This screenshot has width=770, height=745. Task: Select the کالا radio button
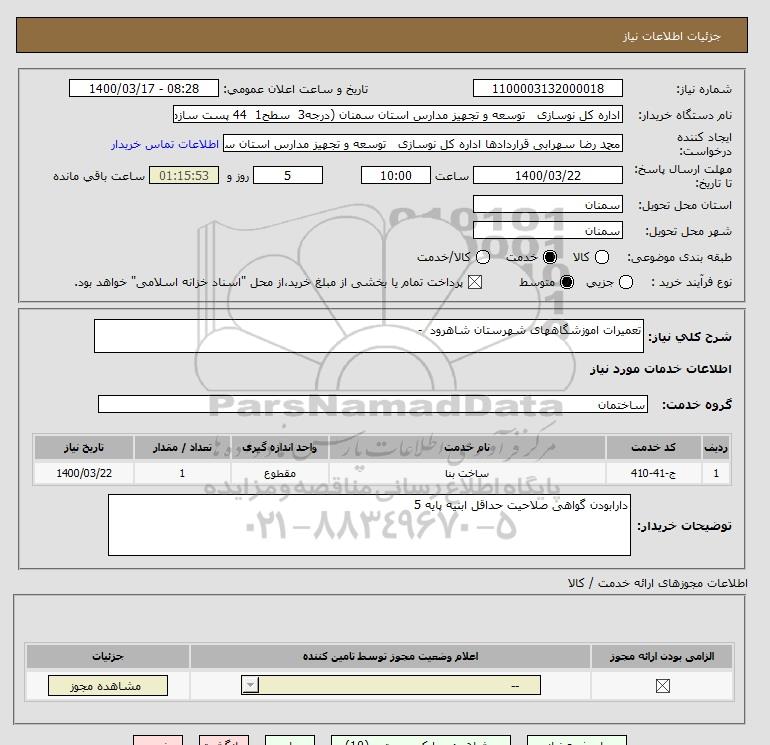tap(602, 257)
